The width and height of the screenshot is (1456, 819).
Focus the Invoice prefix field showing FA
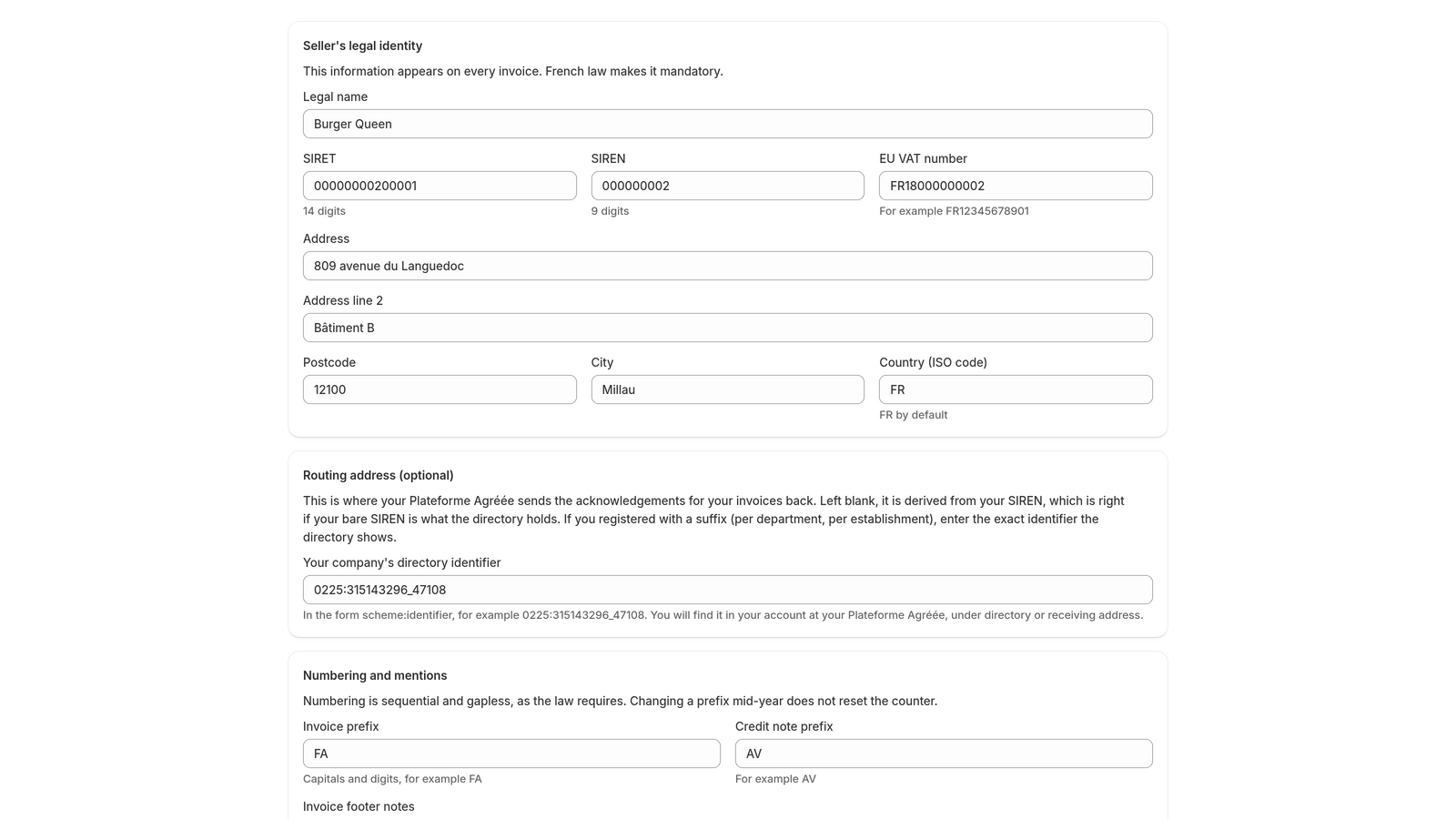pyautogui.click(x=511, y=753)
